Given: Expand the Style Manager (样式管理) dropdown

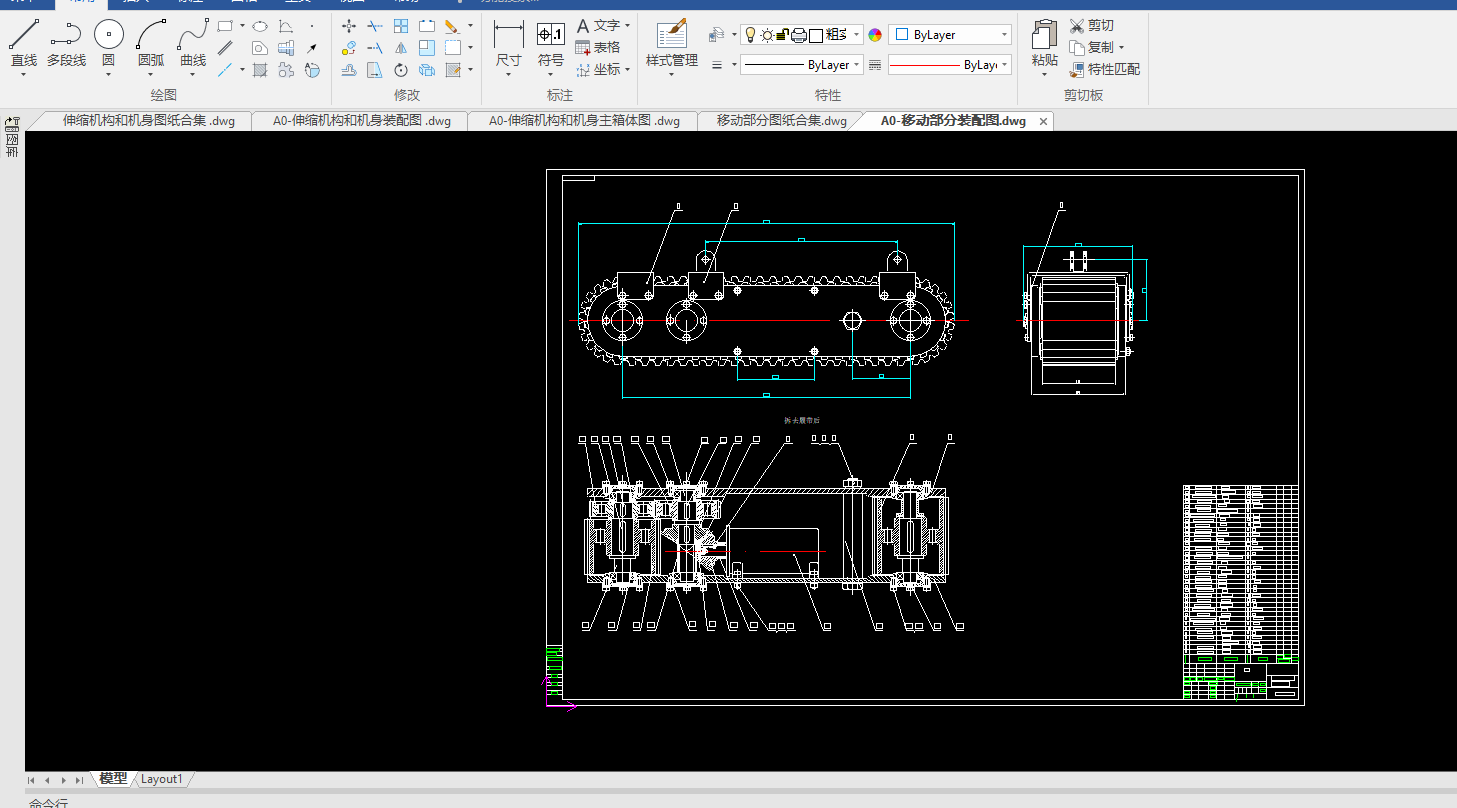Looking at the screenshot, I should (671, 73).
